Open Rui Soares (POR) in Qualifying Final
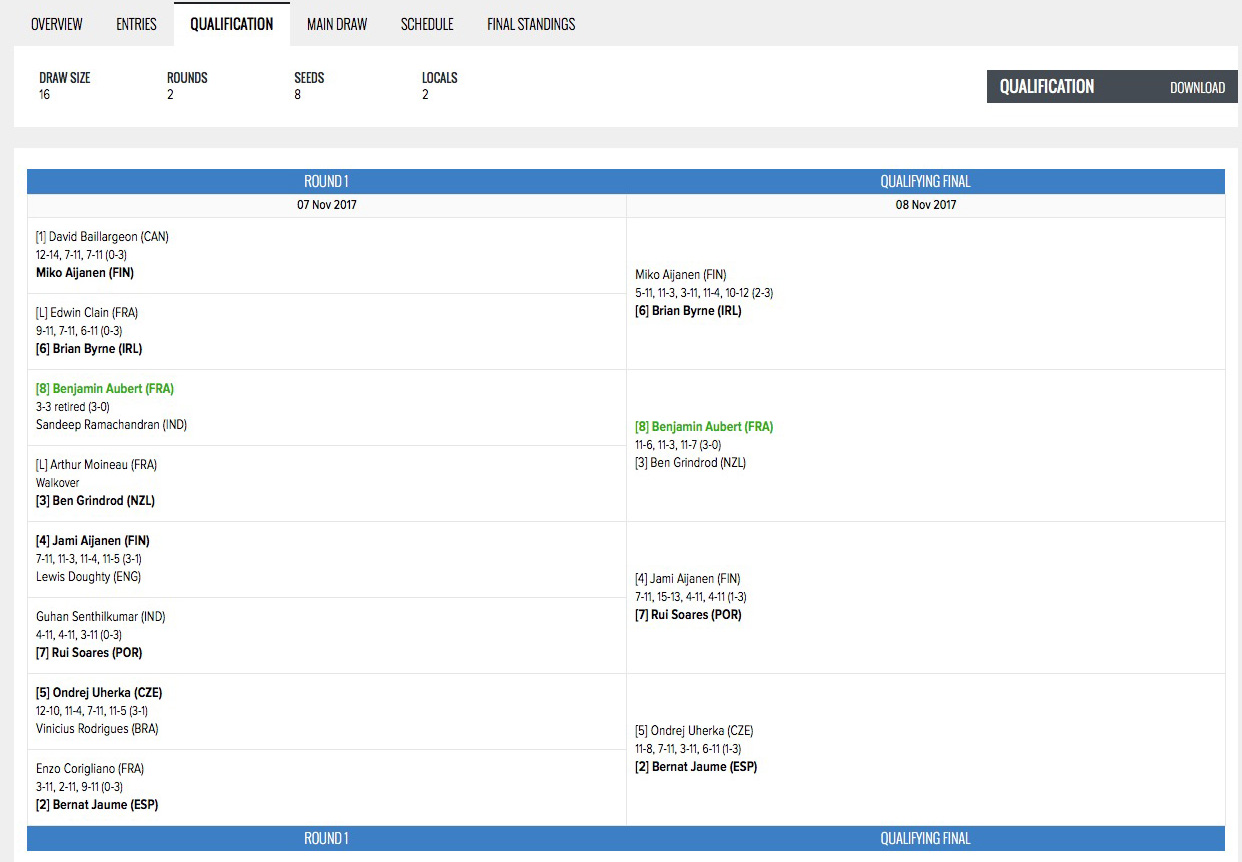The height and width of the screenshot is (862, 1242). (695, 615)
